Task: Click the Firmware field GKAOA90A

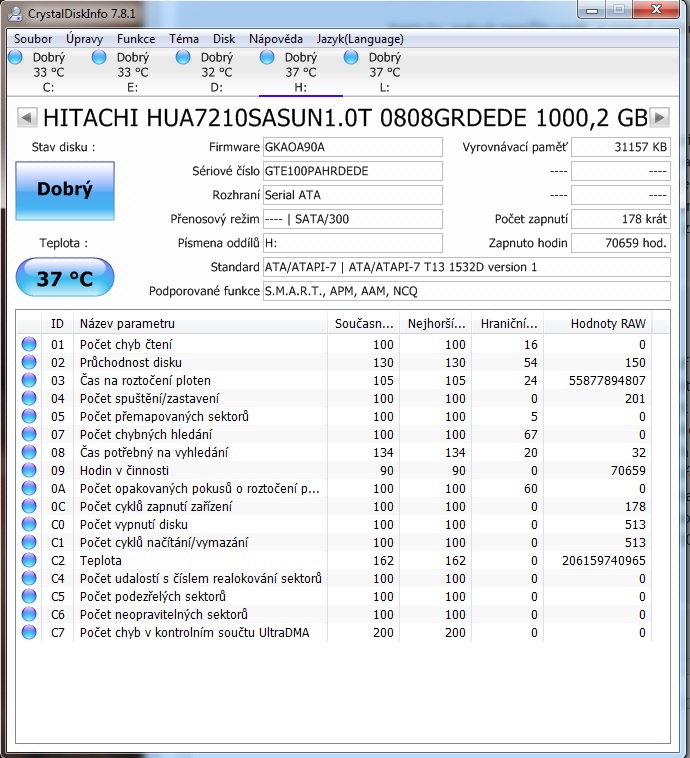Action: tap(352, 147)
